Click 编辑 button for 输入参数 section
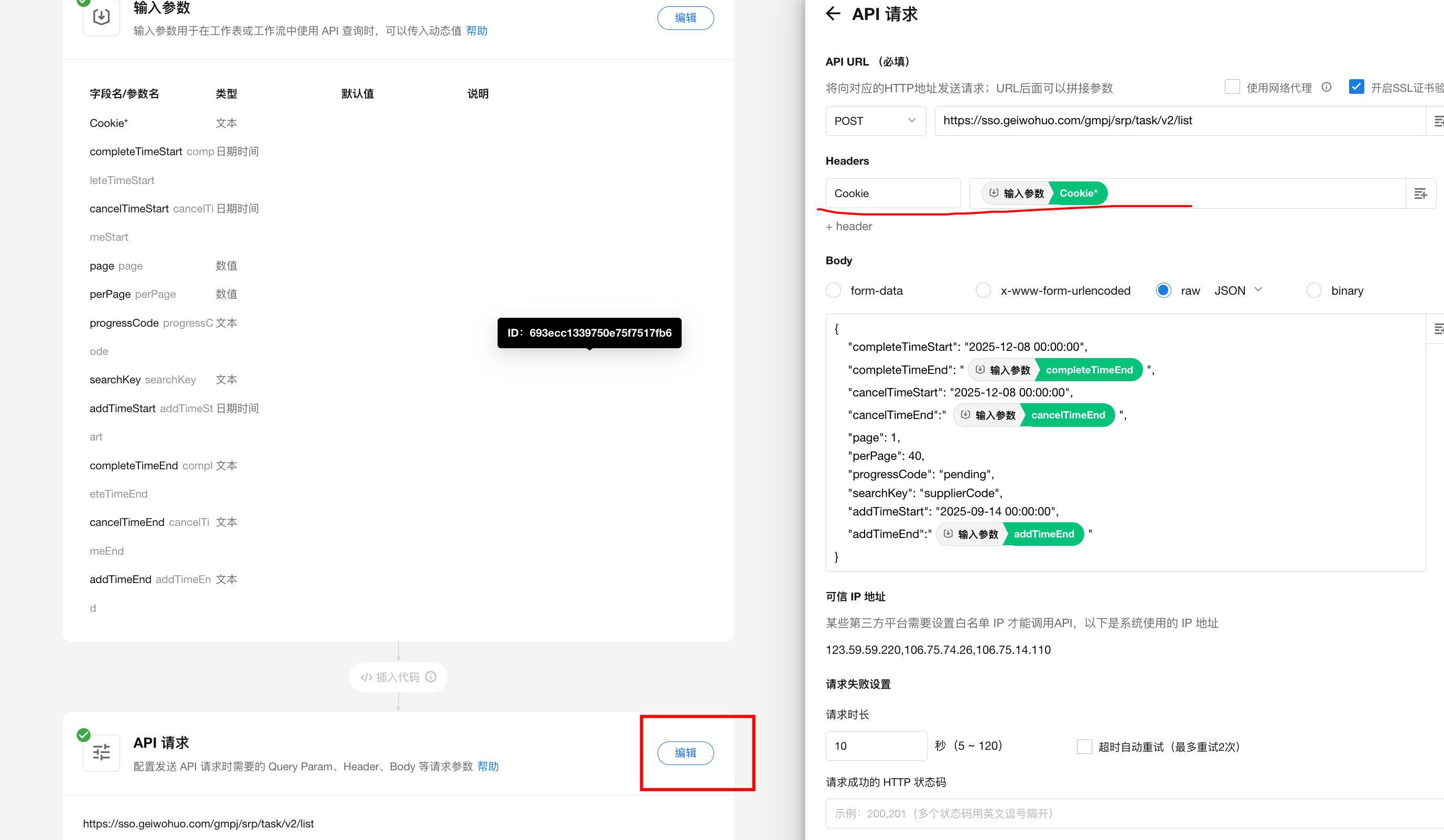Screen dimensions: 1444x840 click(685, 18)
